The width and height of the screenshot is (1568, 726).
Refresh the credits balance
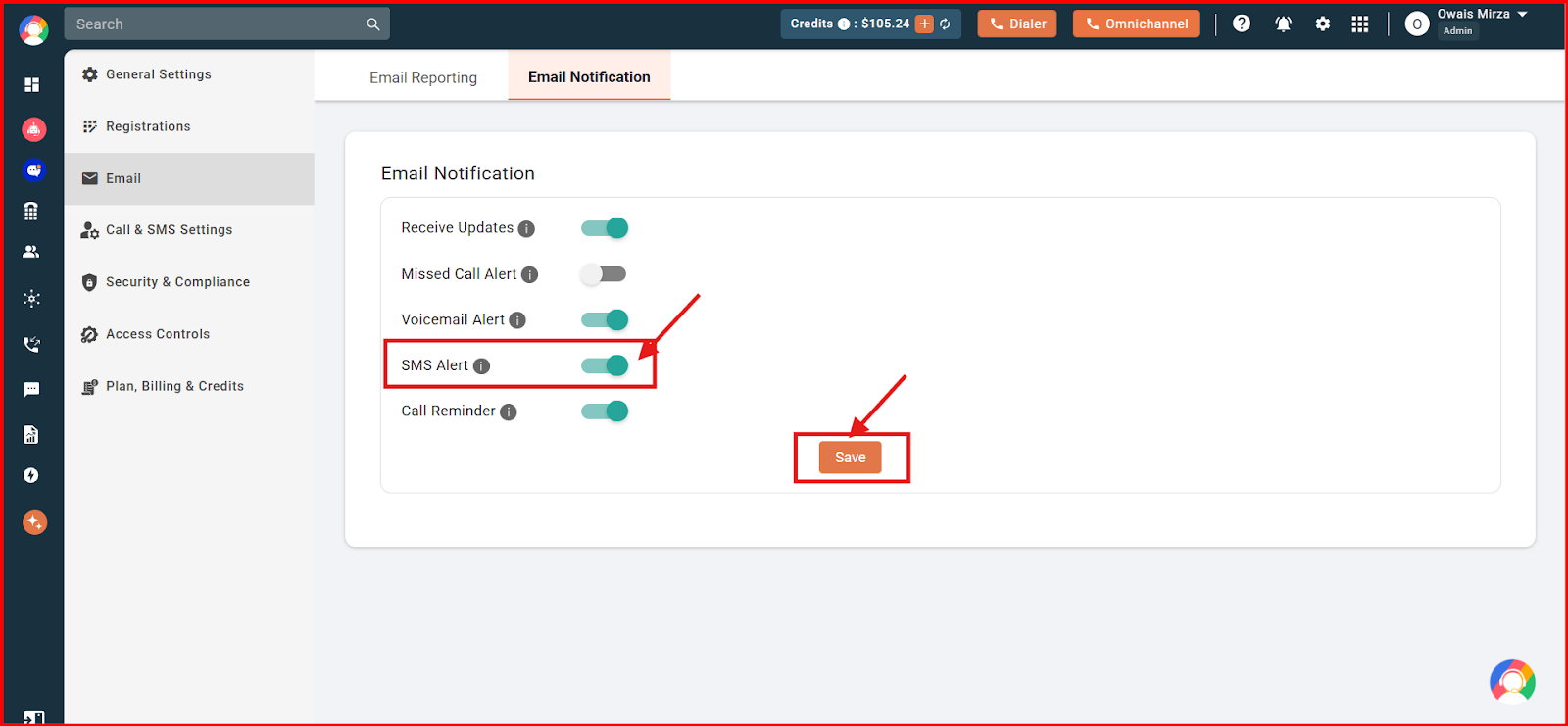pos(945,24)
